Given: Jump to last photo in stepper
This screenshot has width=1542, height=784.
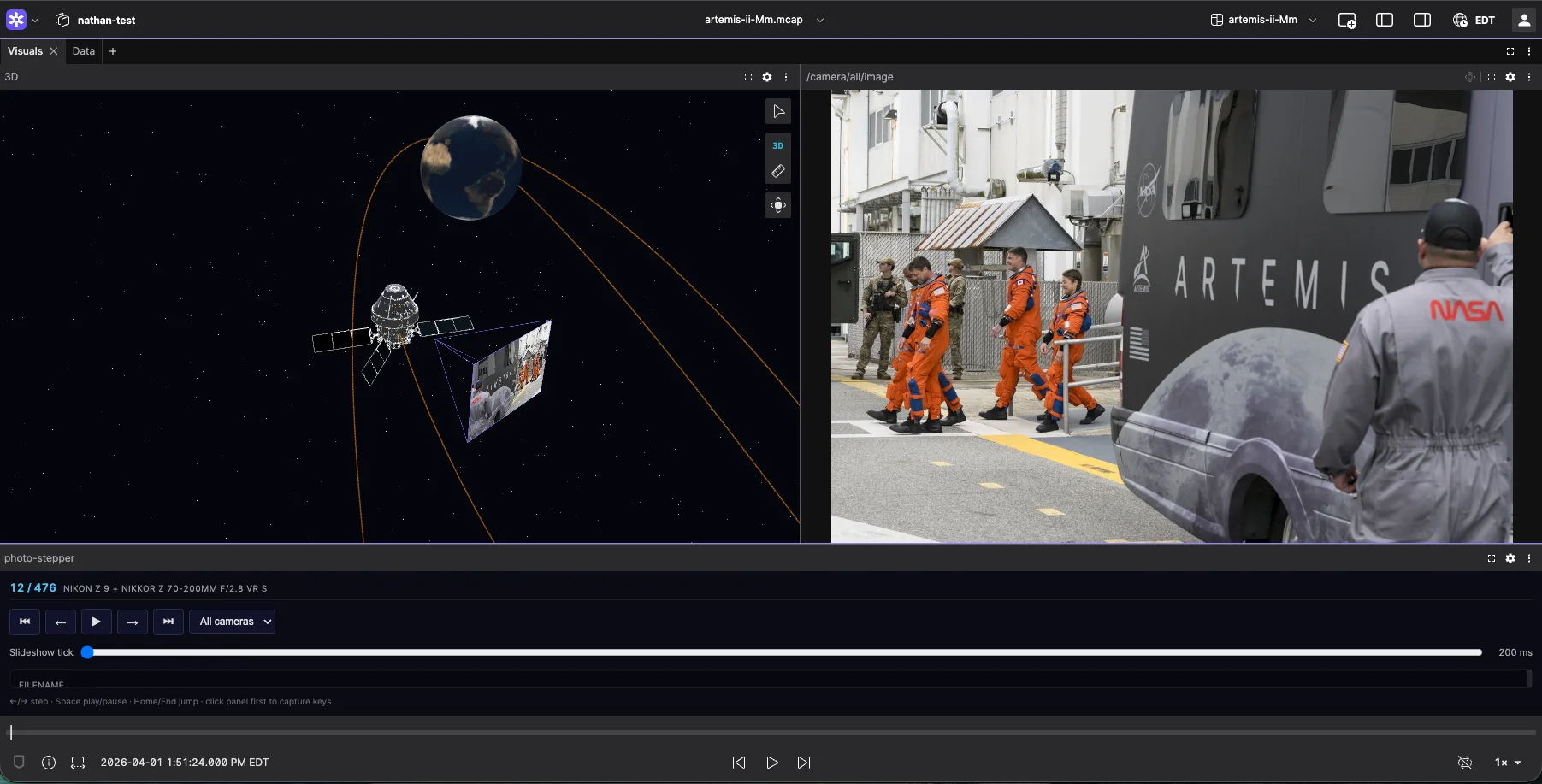Looking at the screenshot, I should (168, 622).
